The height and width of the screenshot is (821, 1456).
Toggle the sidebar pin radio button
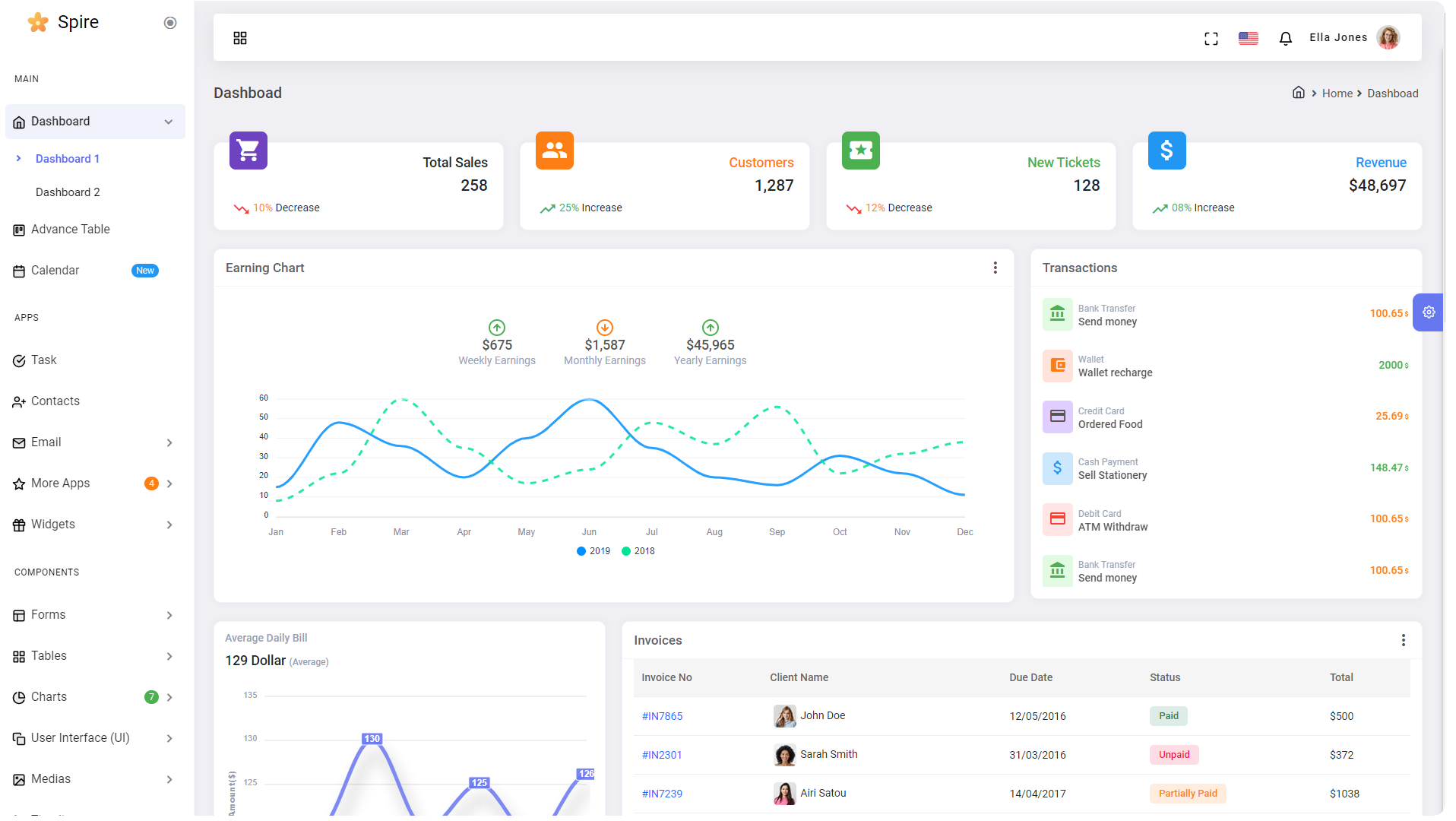(170, 23)
